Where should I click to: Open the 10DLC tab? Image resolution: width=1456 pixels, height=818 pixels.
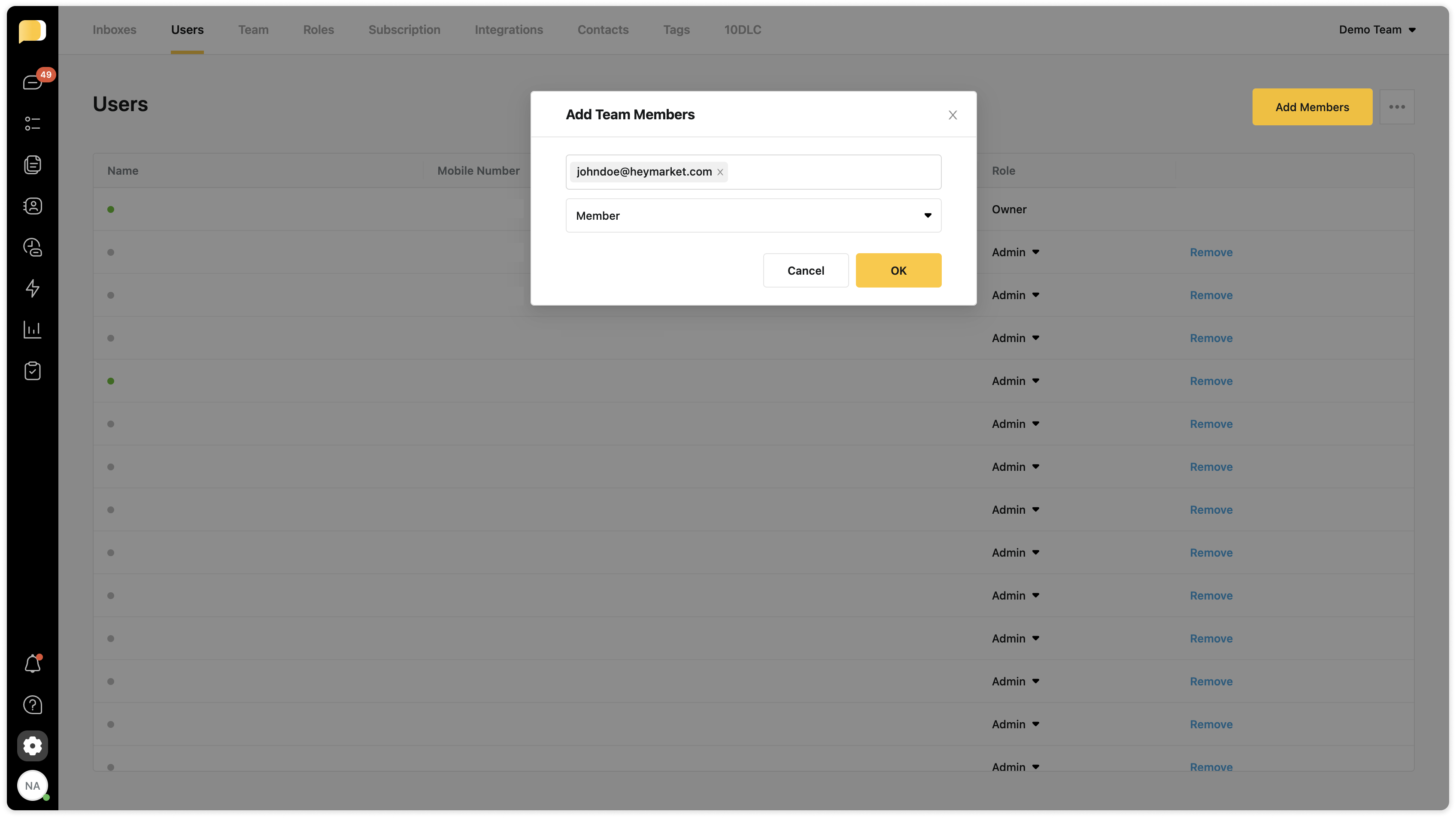[x=743, y=29]
